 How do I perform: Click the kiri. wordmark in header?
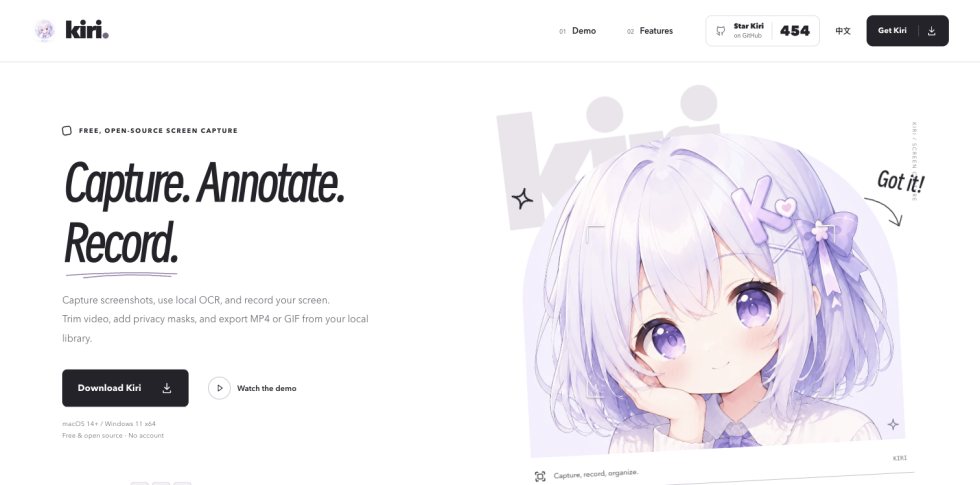tap(87, 30)
